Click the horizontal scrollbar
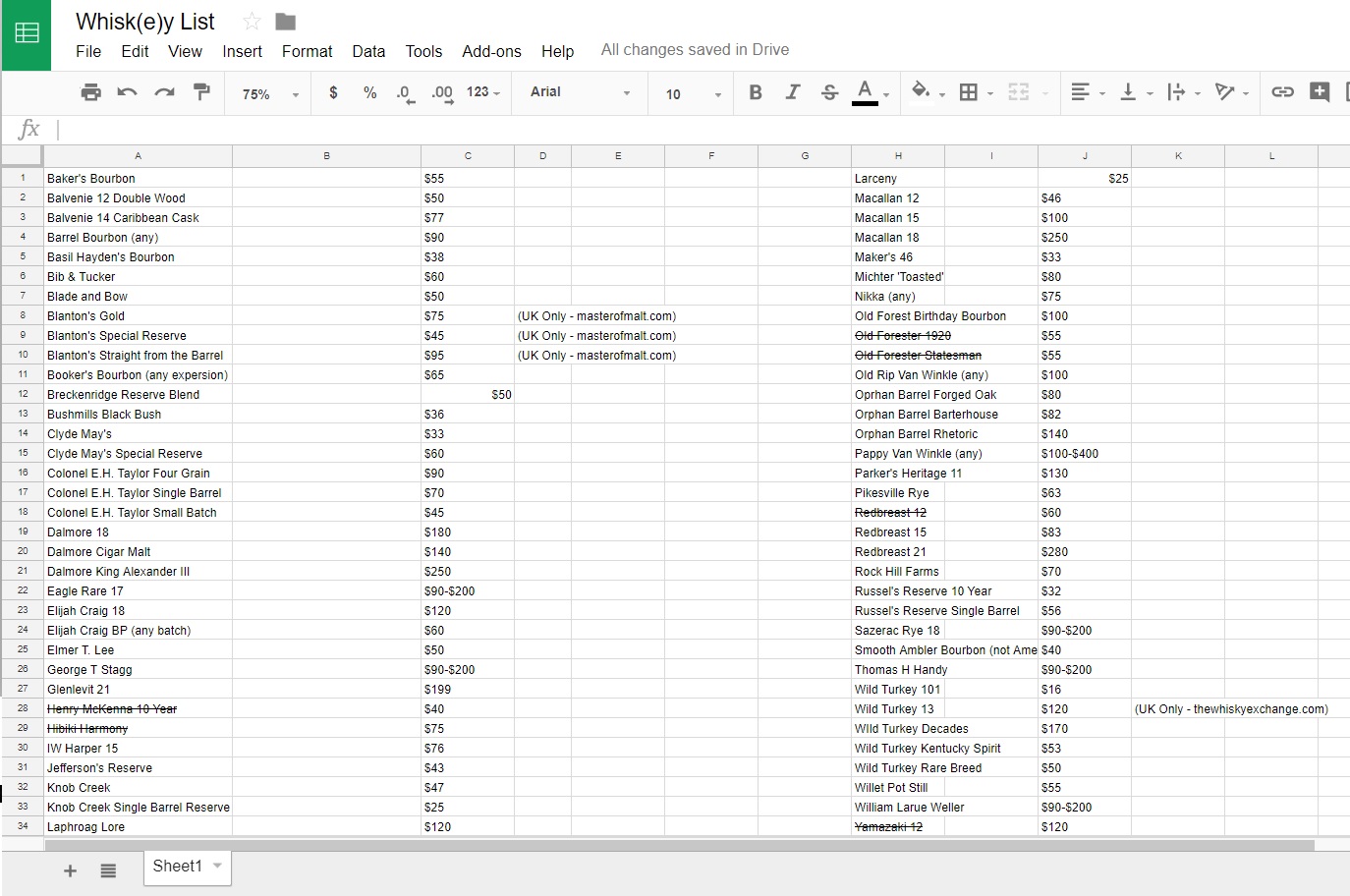The height and width of the screenshot is (896, 1350). pyautogui.click(x=679, y=844)
